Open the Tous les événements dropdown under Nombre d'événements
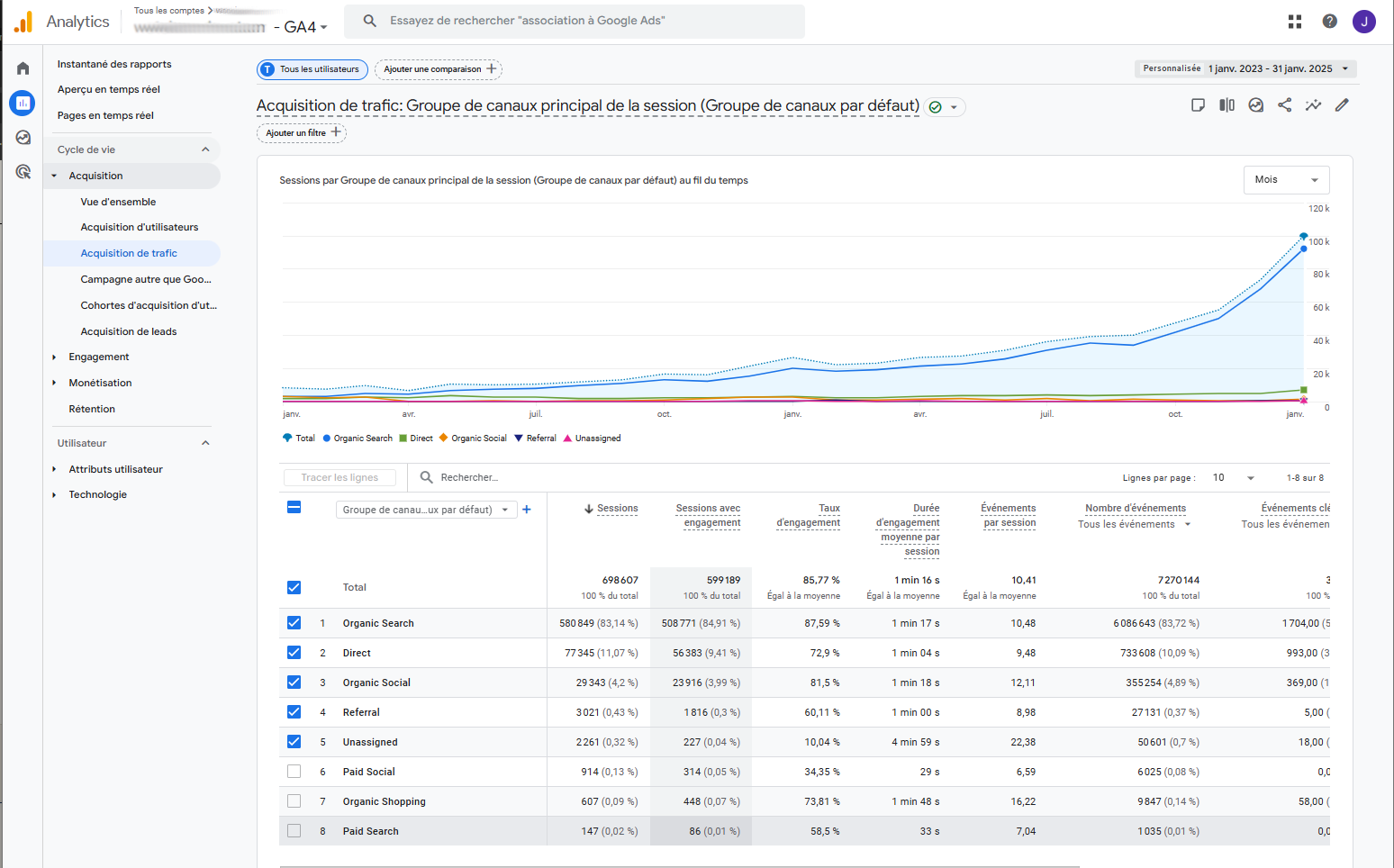Viewport: 1394px width, 868px height. [1135, 524]
